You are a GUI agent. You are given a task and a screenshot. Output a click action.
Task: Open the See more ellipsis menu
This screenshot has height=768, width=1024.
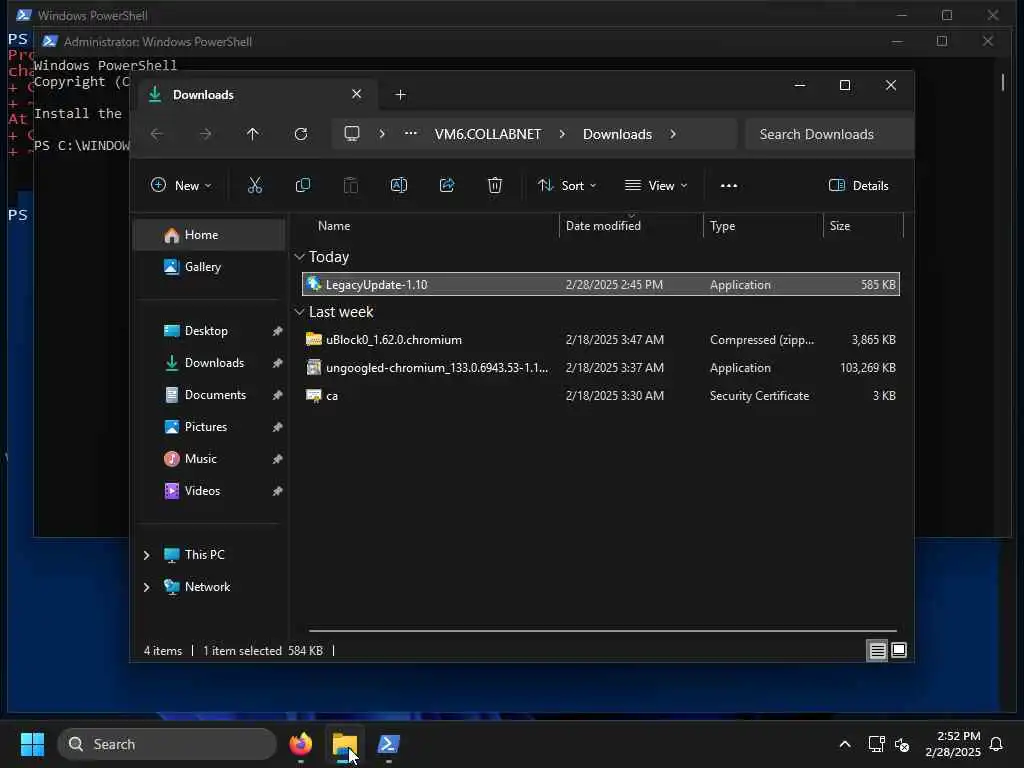(729, 185)
